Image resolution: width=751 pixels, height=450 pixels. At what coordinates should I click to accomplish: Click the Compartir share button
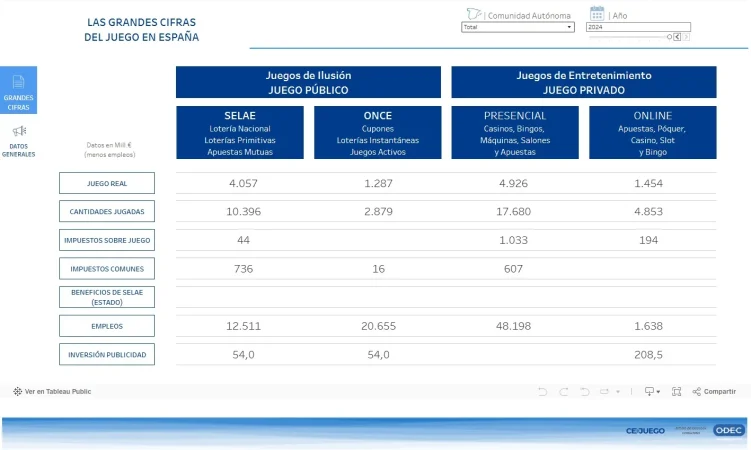[x=714, y=392]
